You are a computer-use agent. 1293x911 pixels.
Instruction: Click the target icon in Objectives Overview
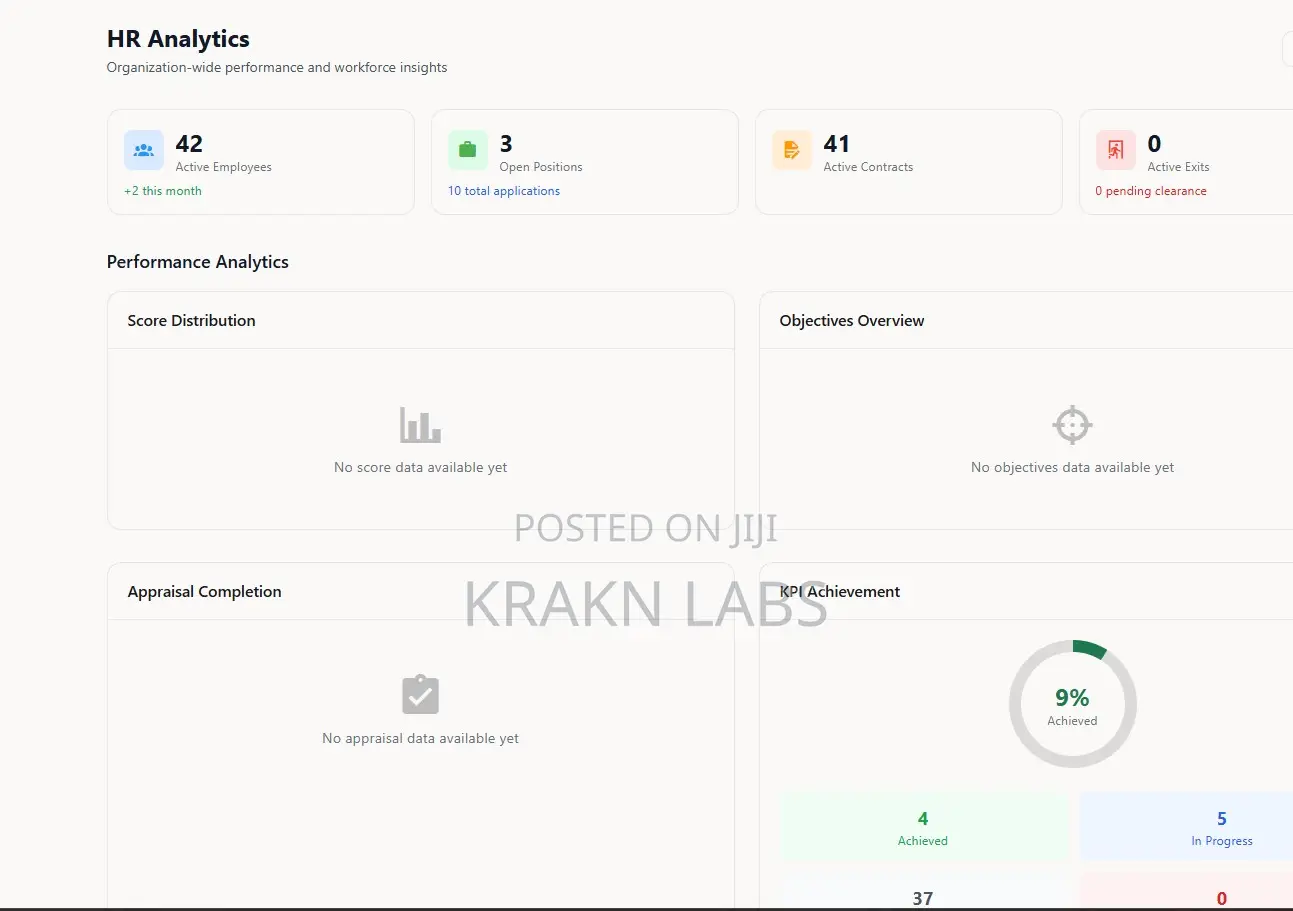point(1072,425)
